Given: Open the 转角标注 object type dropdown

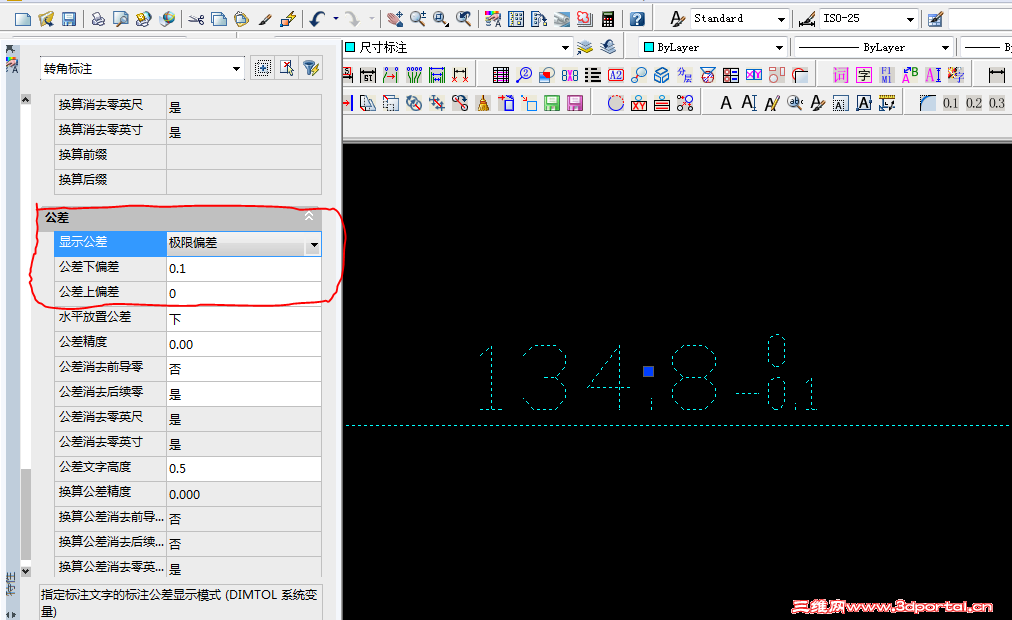Looking at the screenshot, I should point(236,68).
